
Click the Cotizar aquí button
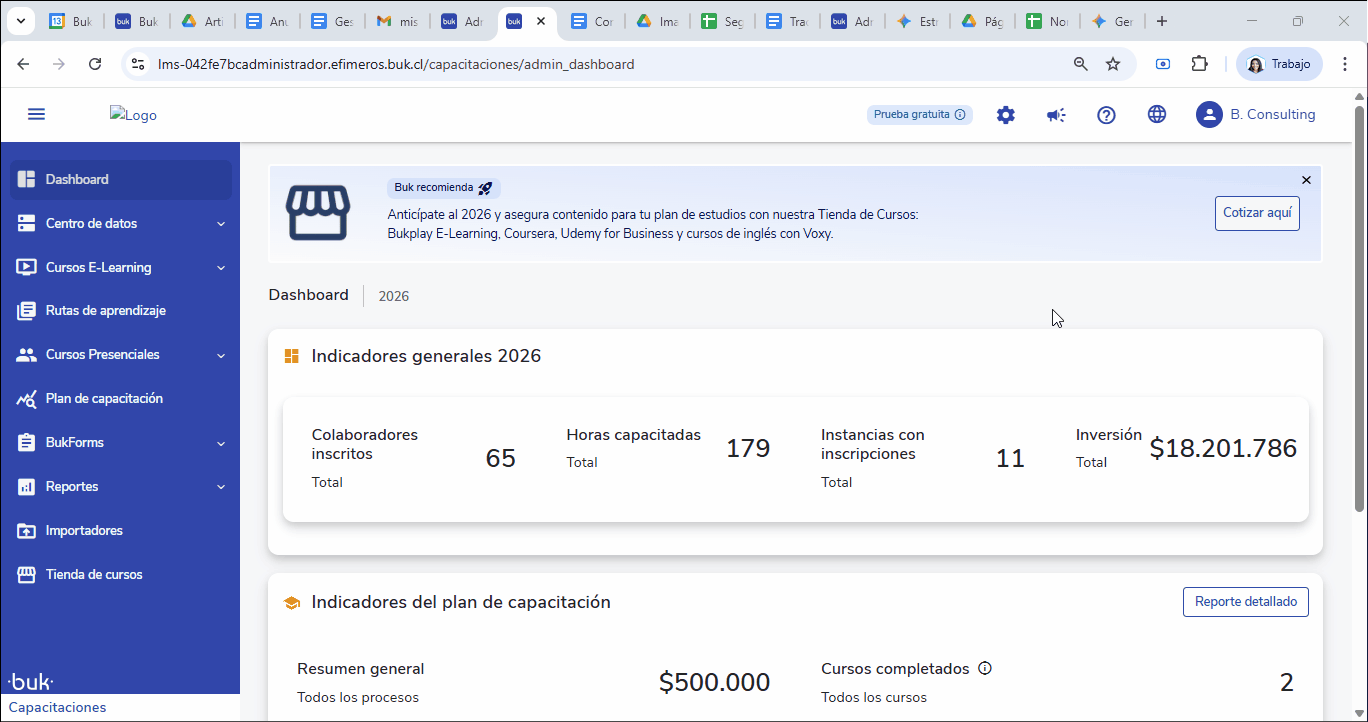1256,213
